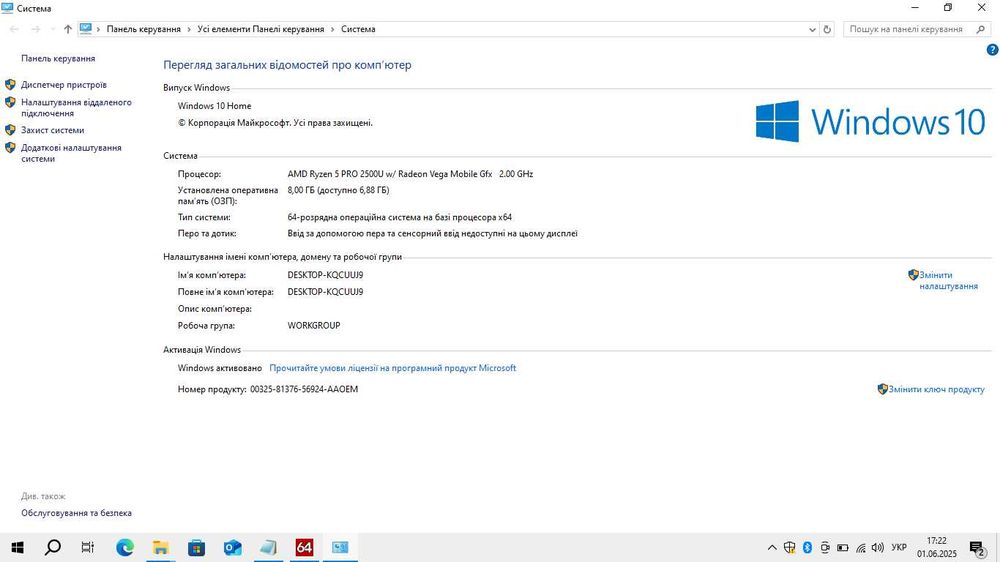Open Wi-Fi network tray icon
This screenshot has height=562, width=1000.
860,547
